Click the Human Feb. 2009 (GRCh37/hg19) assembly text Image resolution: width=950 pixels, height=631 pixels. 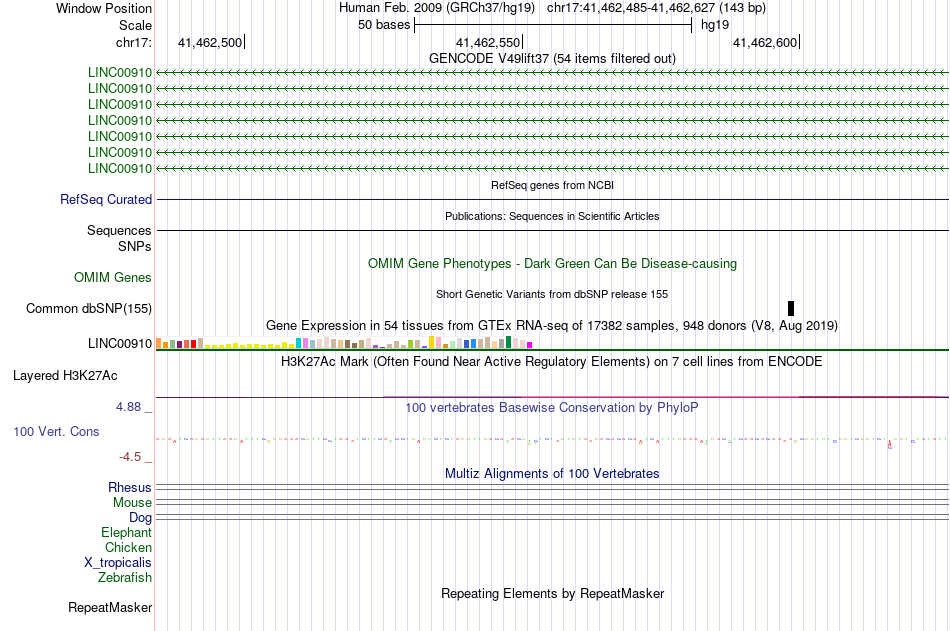pos(437,8)
